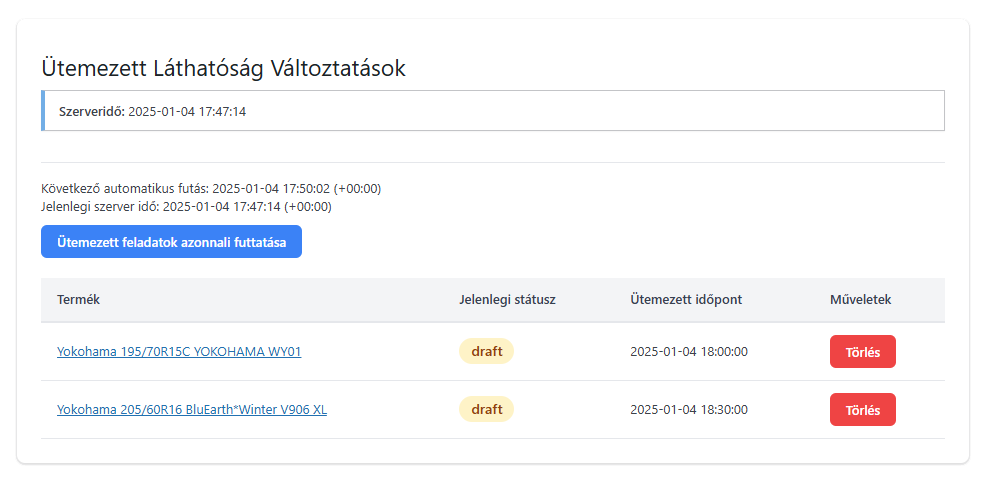Select draft status badge for BluEarth*Winter row

coord(486,410)
